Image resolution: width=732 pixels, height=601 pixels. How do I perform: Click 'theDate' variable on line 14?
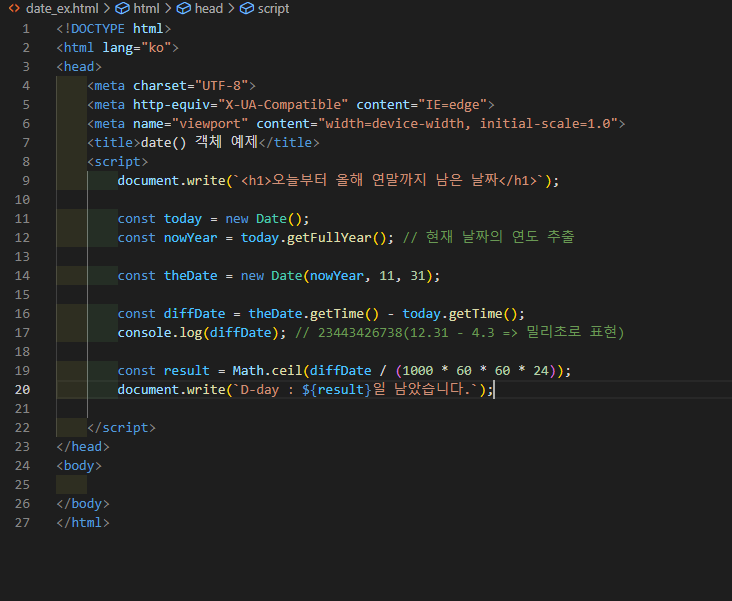pos(190,276)
